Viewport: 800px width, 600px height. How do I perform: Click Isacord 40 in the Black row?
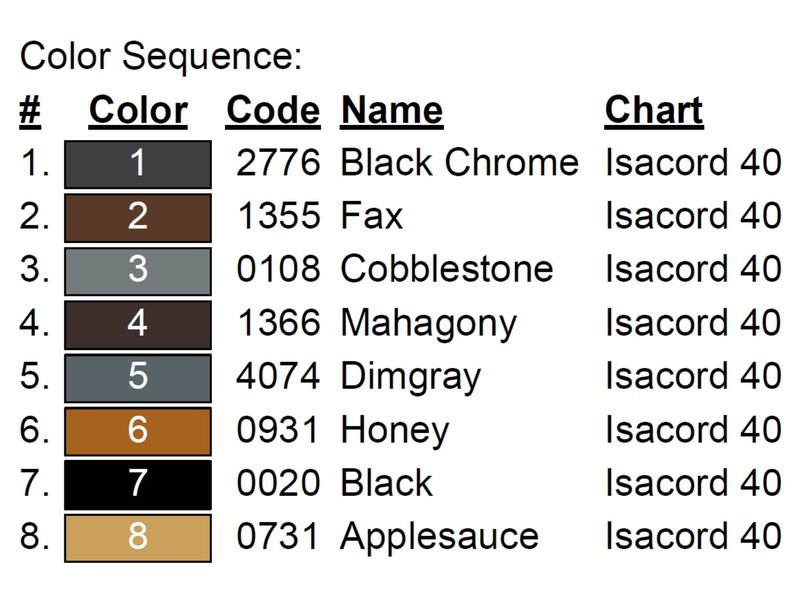693,483
